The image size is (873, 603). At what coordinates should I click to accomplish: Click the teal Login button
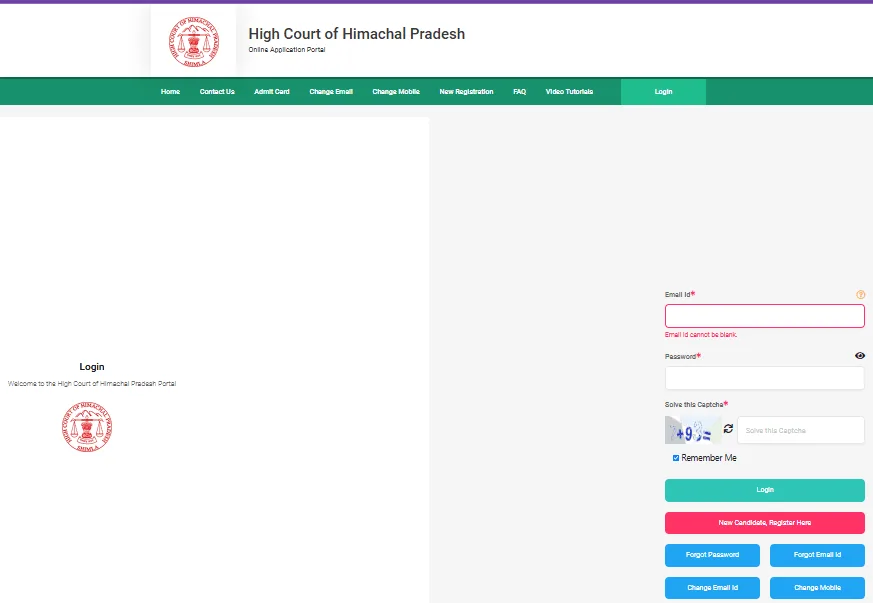[764, 490]
